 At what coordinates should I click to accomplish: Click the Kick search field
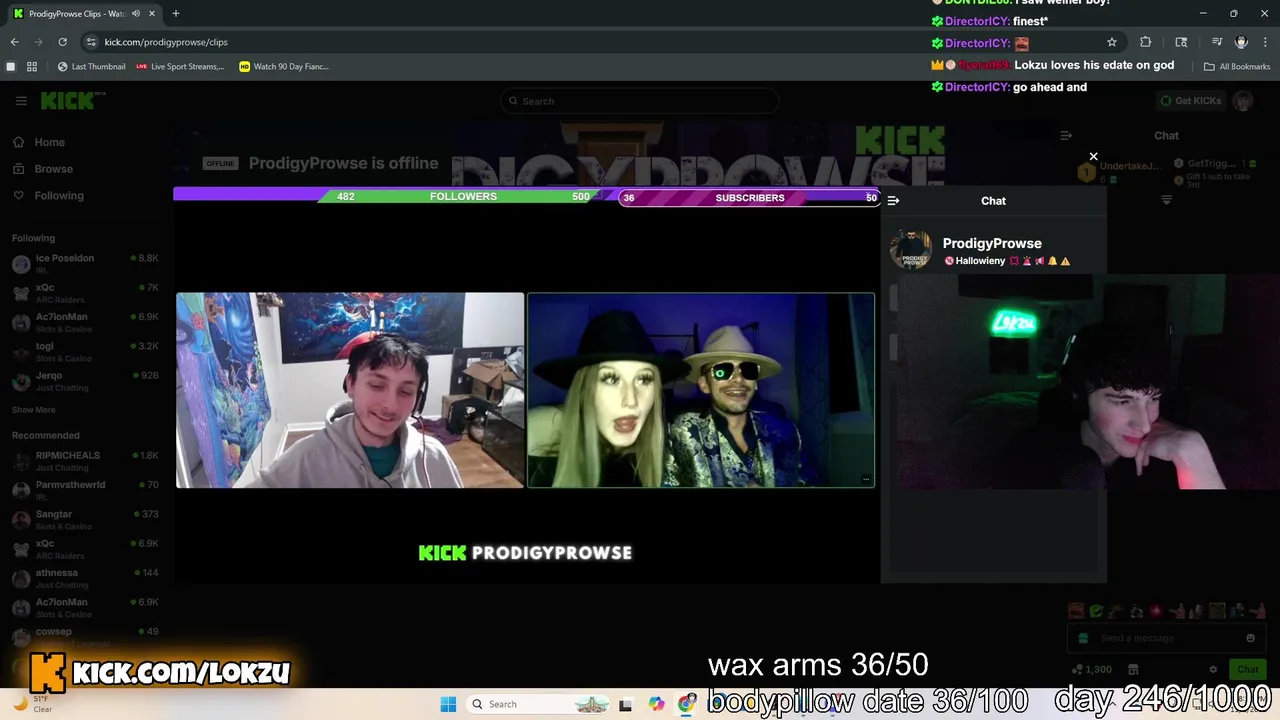pyautogui.click(x=640, y=101)
